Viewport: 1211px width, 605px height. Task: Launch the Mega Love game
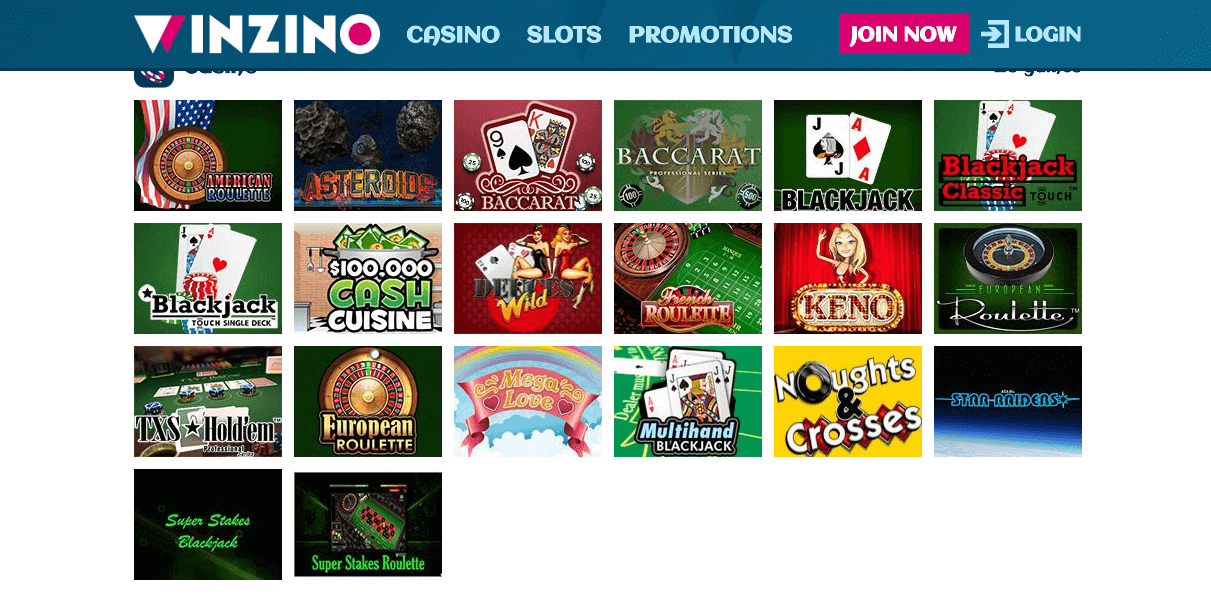pyautogui.click(x=528, y=401)
